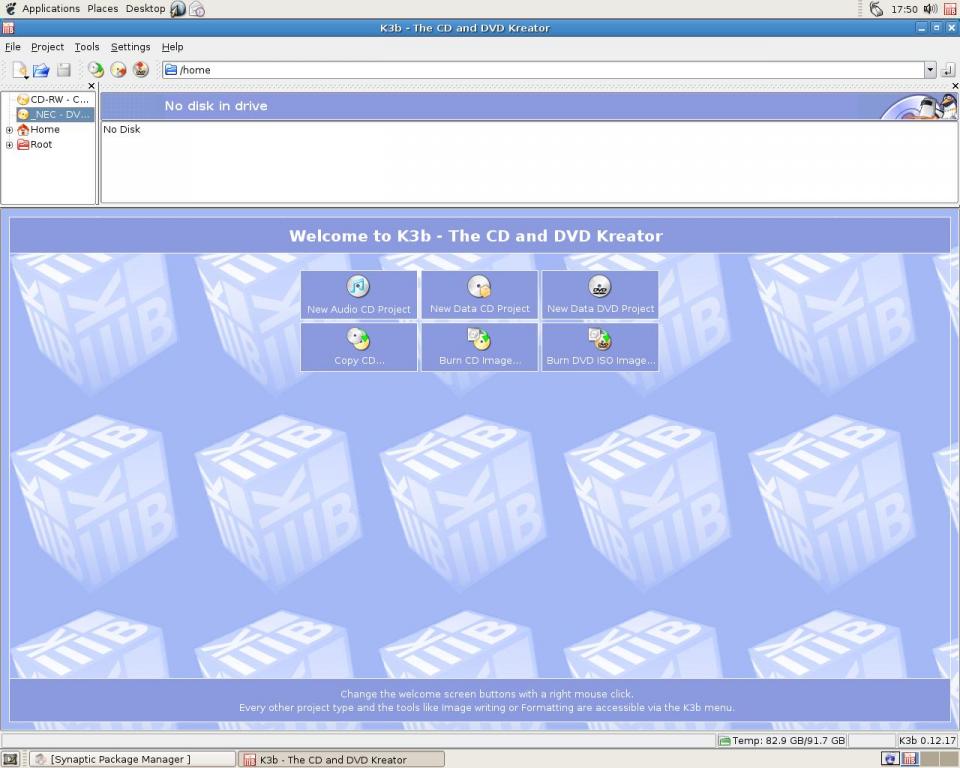Image resolution: width=960 pixels, height=768 pixels.
Task: Click the K3b 0.12.17 version label
Action: (x=927, y=740)
